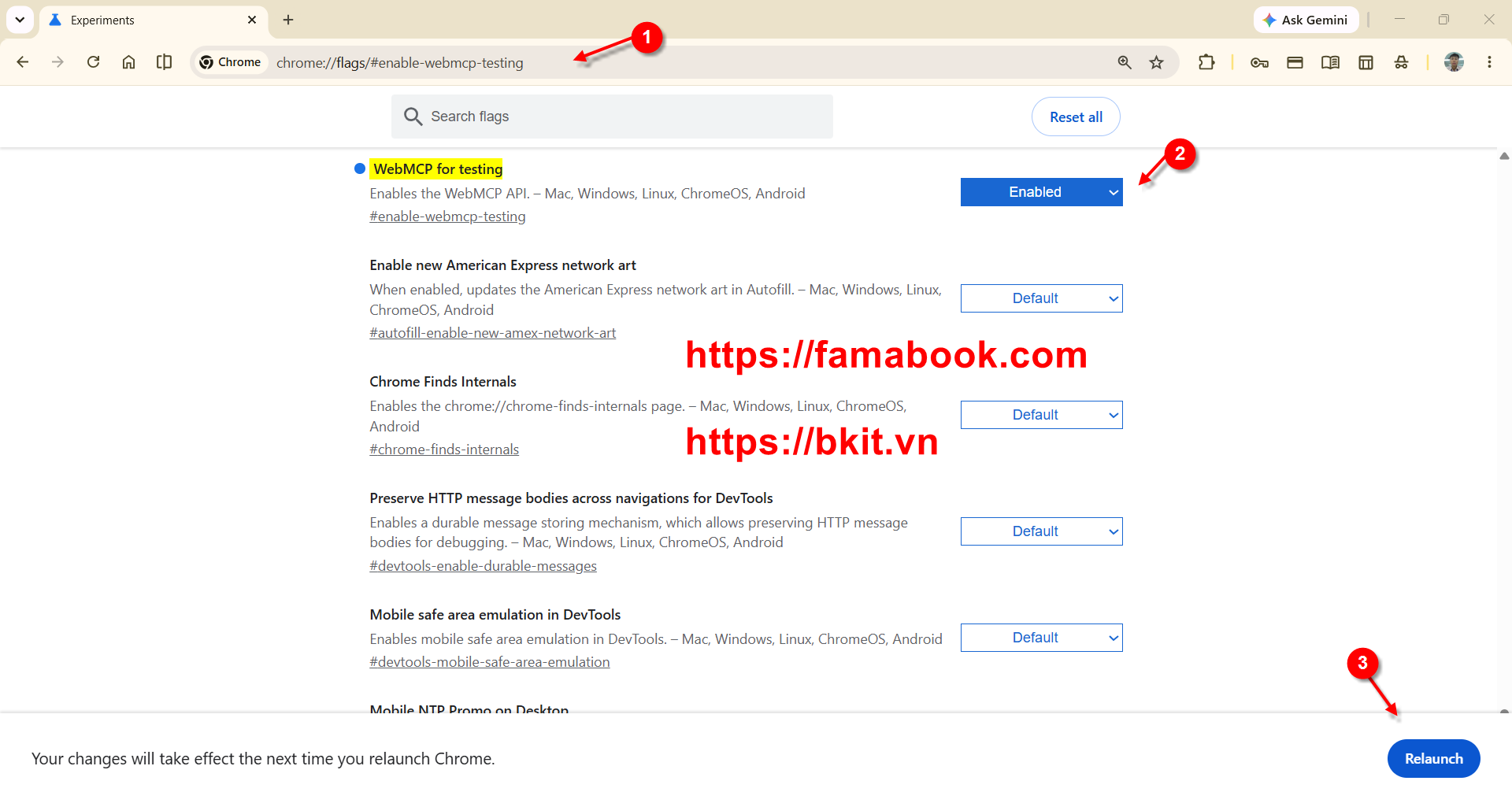This screenshot has width=1512, height=803.
Task: Bookmark this page with the star icon
Action: pyautogui.click(x=1156, y=62)
